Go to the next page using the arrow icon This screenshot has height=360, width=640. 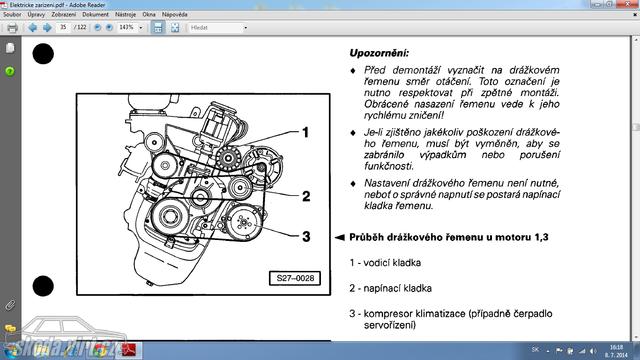[47, 27]
